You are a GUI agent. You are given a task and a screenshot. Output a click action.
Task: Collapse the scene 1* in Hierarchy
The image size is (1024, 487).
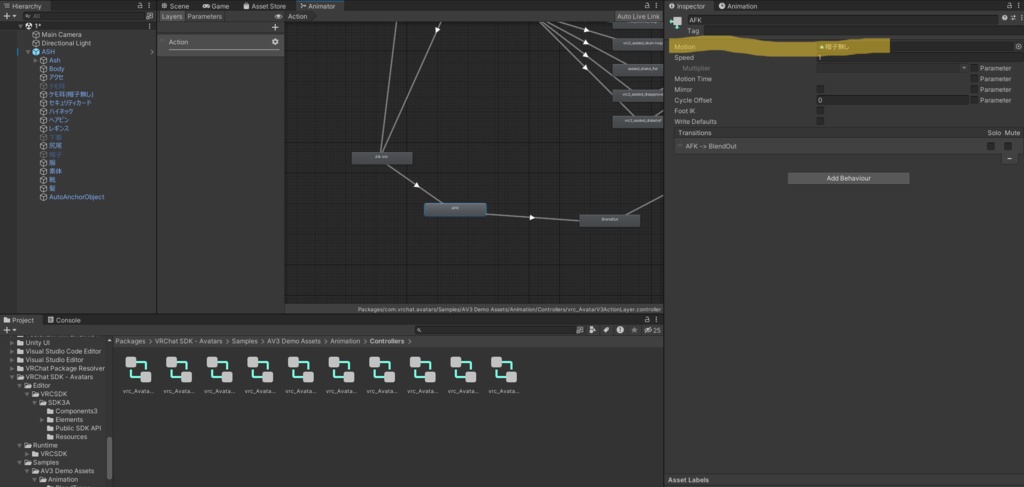pyautogui.click(x=21, y=26)
